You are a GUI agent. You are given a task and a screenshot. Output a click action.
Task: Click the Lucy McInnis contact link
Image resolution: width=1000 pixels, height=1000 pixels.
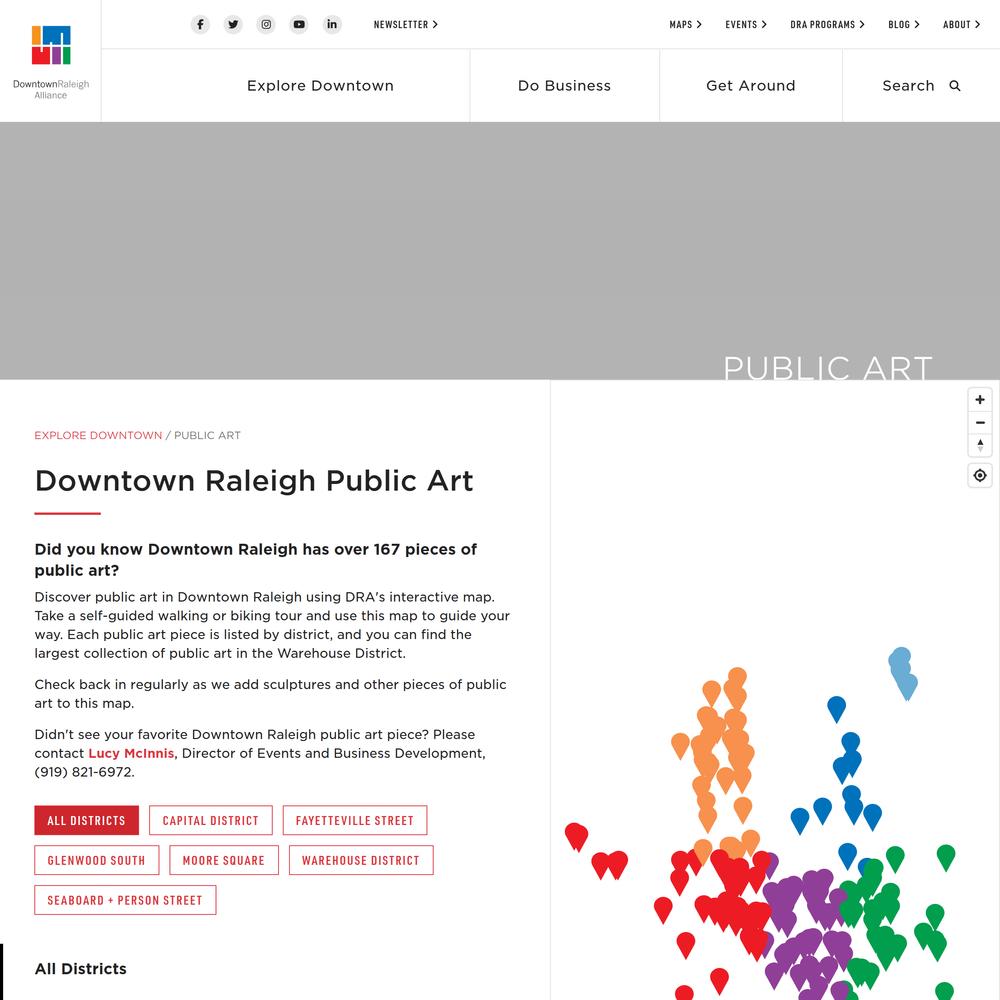[x=131, y=753]
